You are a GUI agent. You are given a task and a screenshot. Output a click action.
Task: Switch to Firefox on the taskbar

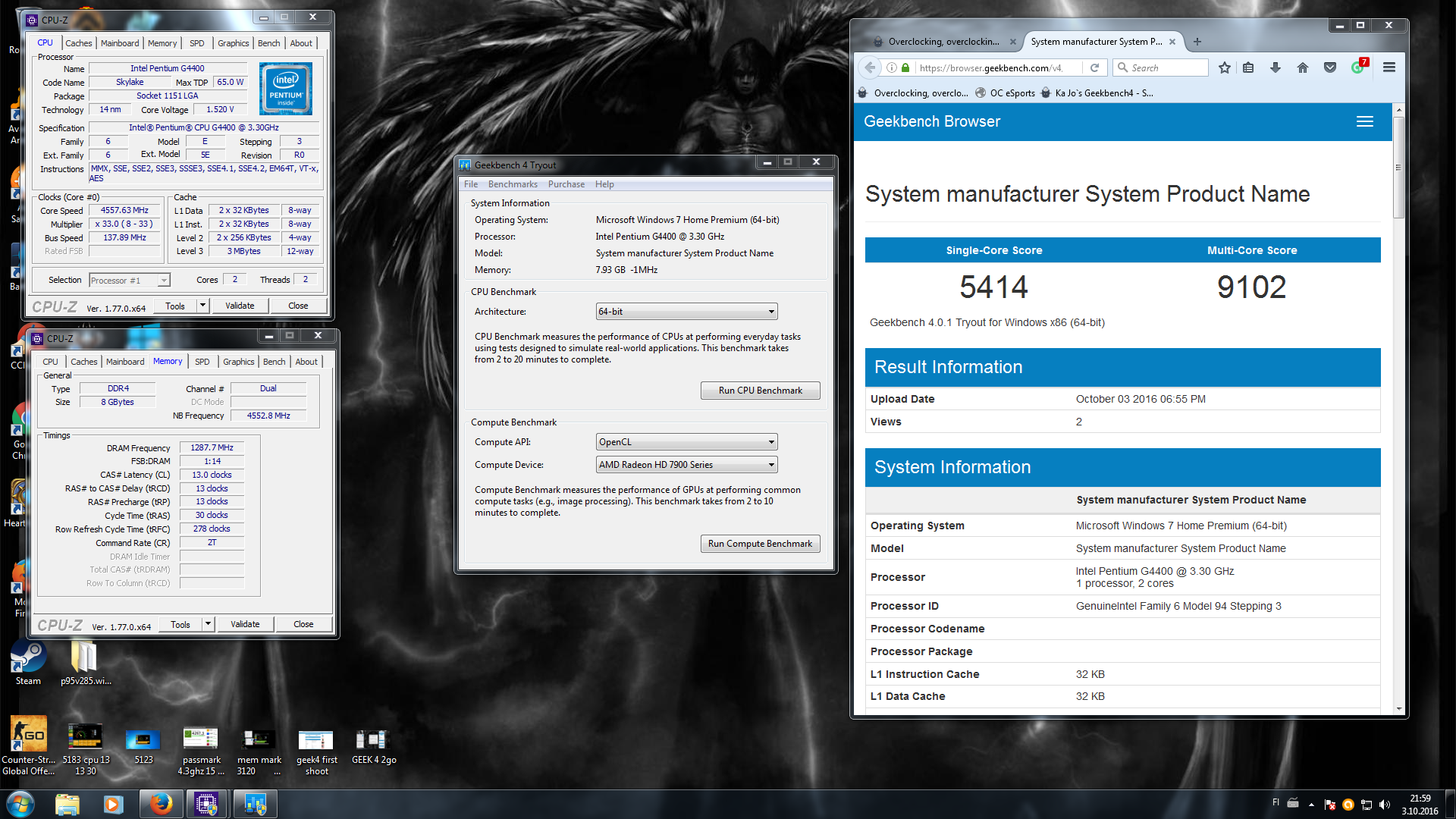(160, 804)
